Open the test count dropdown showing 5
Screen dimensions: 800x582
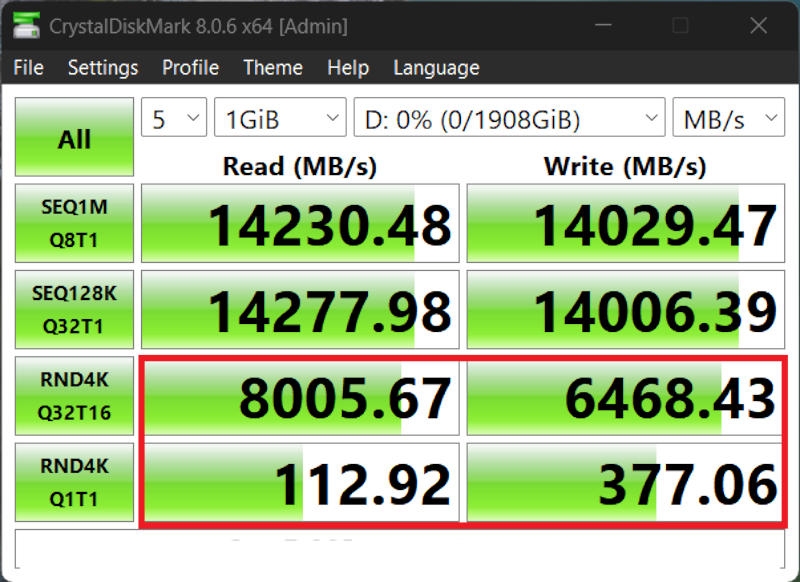coord(176,117)
